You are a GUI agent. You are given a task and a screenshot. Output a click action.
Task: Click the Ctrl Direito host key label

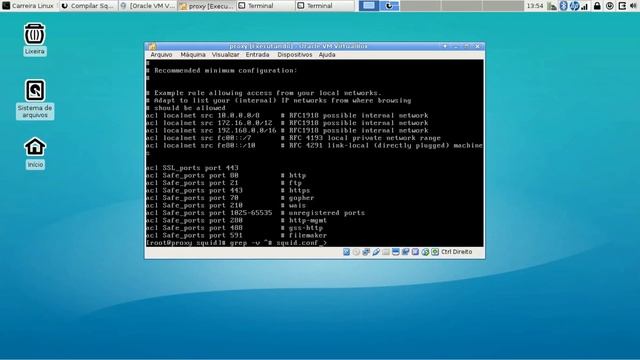[456, 252]
